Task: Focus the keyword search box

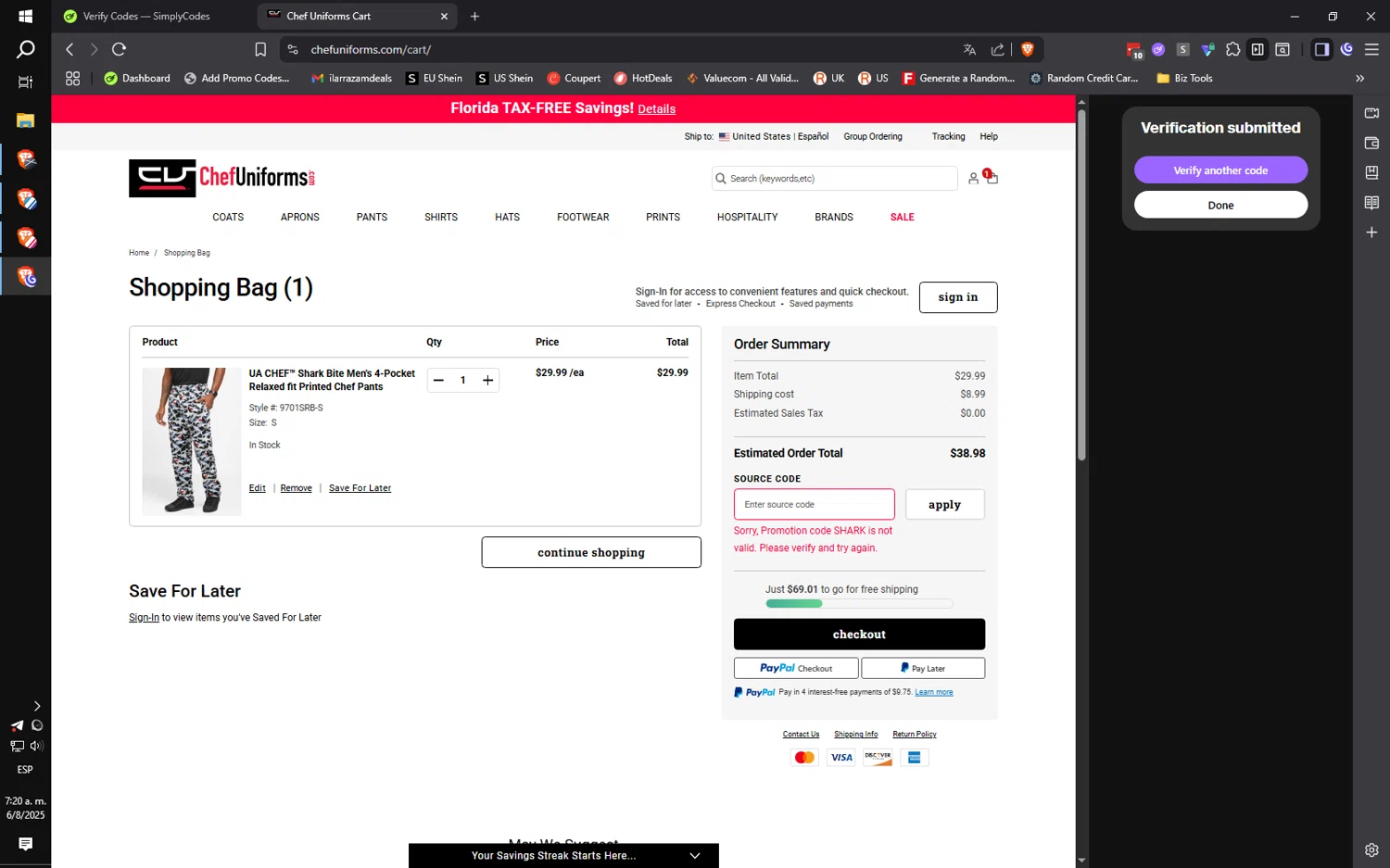Action: [834, 178]
